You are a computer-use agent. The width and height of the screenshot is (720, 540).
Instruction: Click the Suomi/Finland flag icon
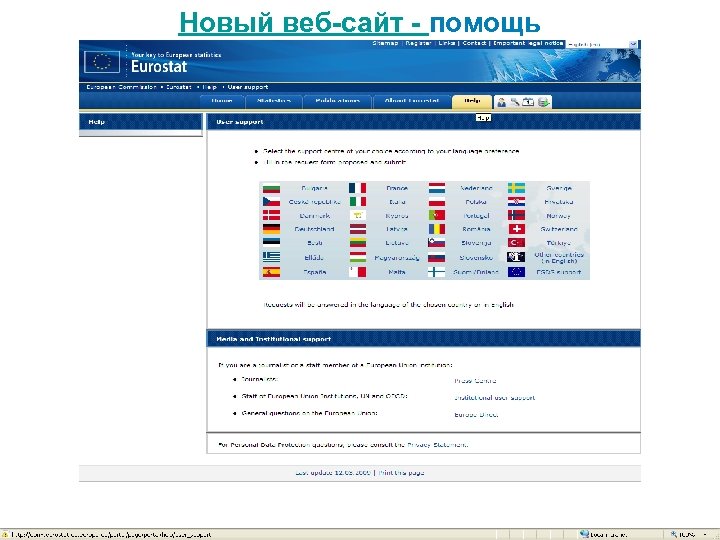coord(437,272)
